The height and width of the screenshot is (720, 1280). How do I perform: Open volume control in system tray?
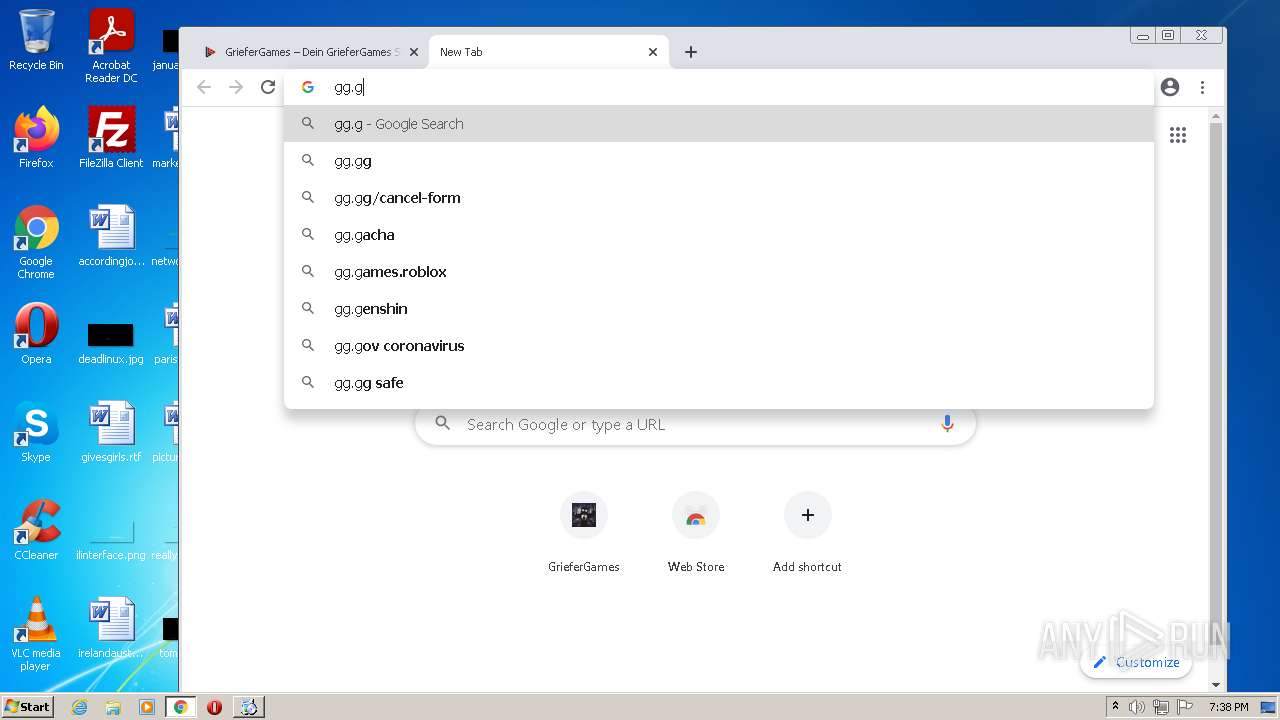tap(1137, 707)
